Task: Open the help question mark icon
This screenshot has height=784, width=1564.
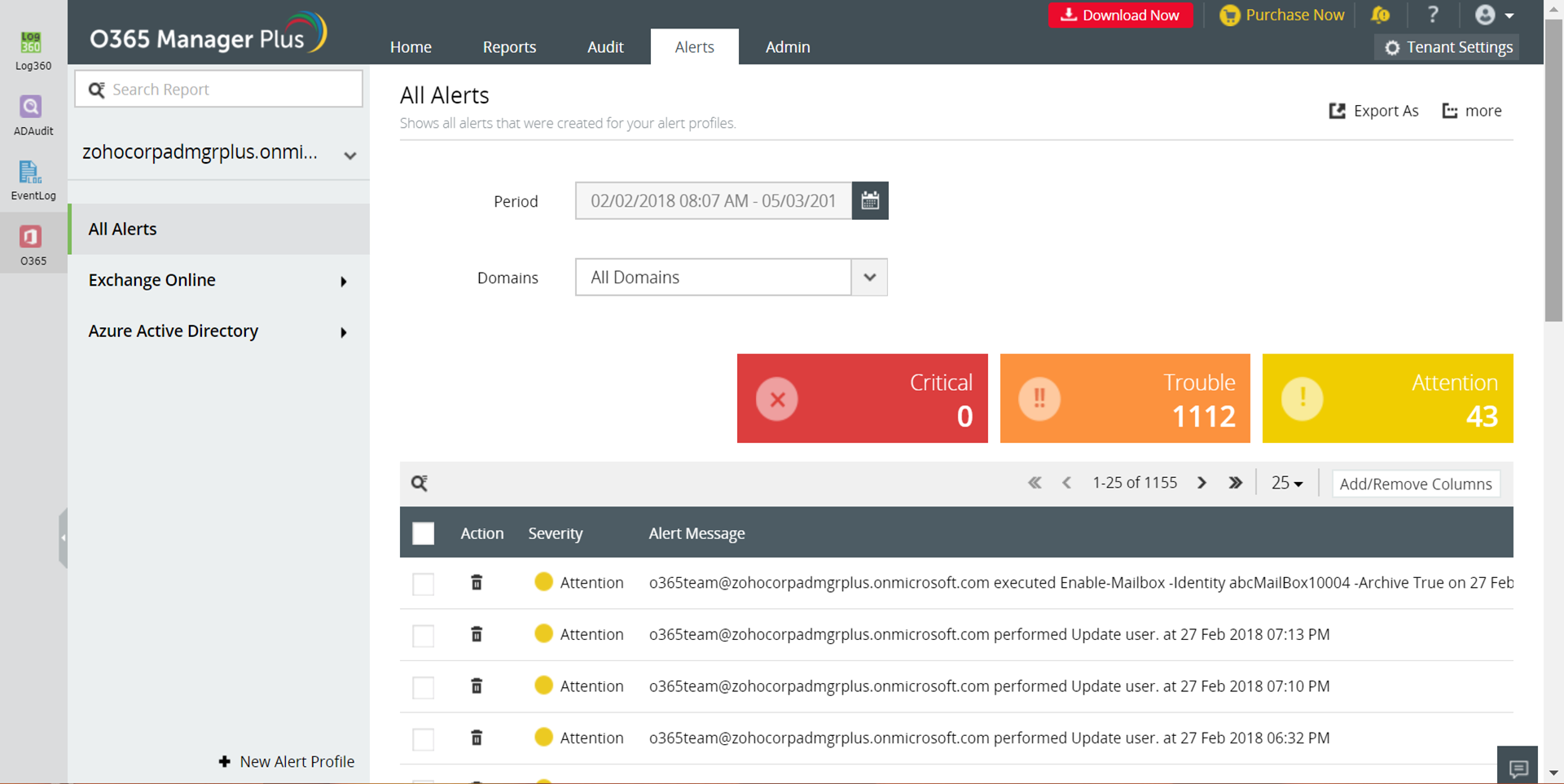Action: click(1433, 15)
